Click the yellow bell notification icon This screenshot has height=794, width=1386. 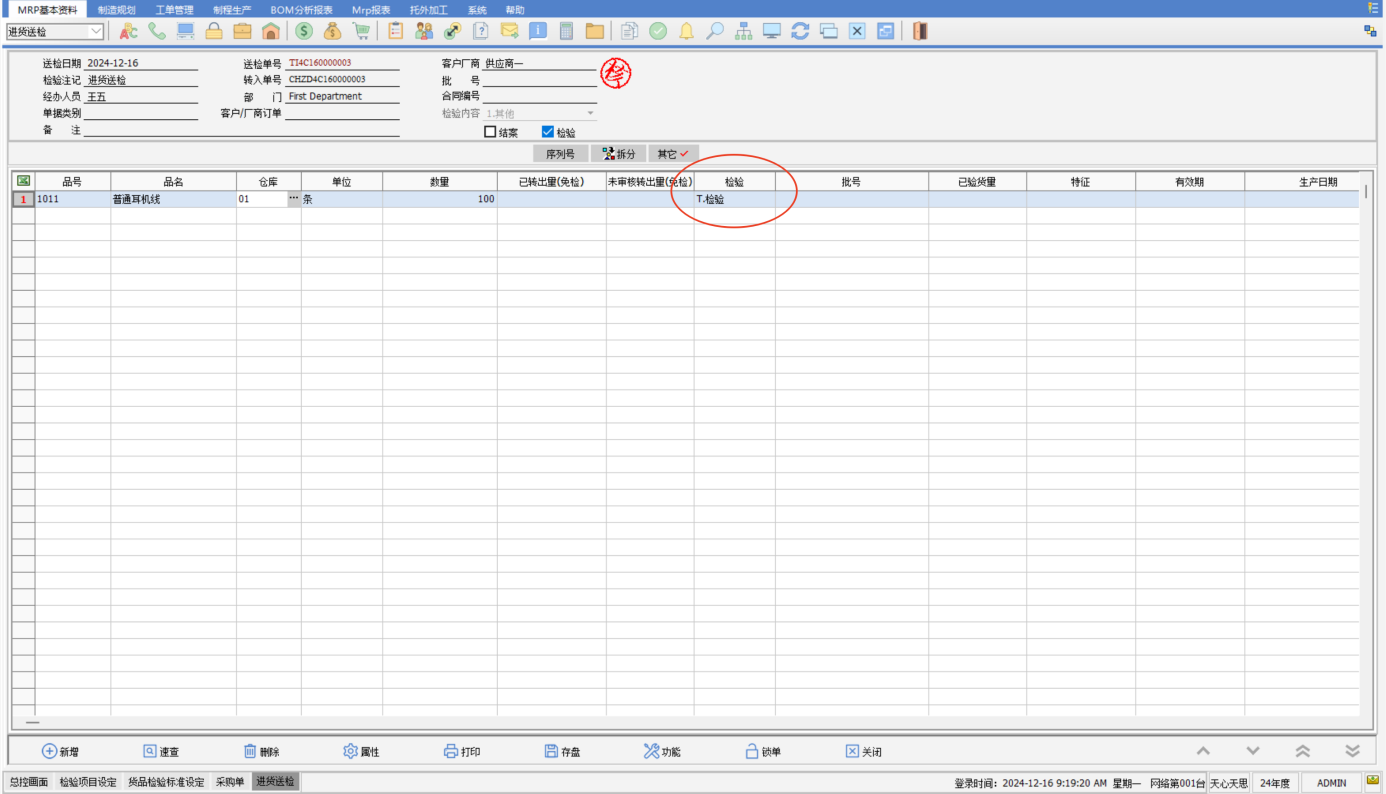(x=686, y=31)
